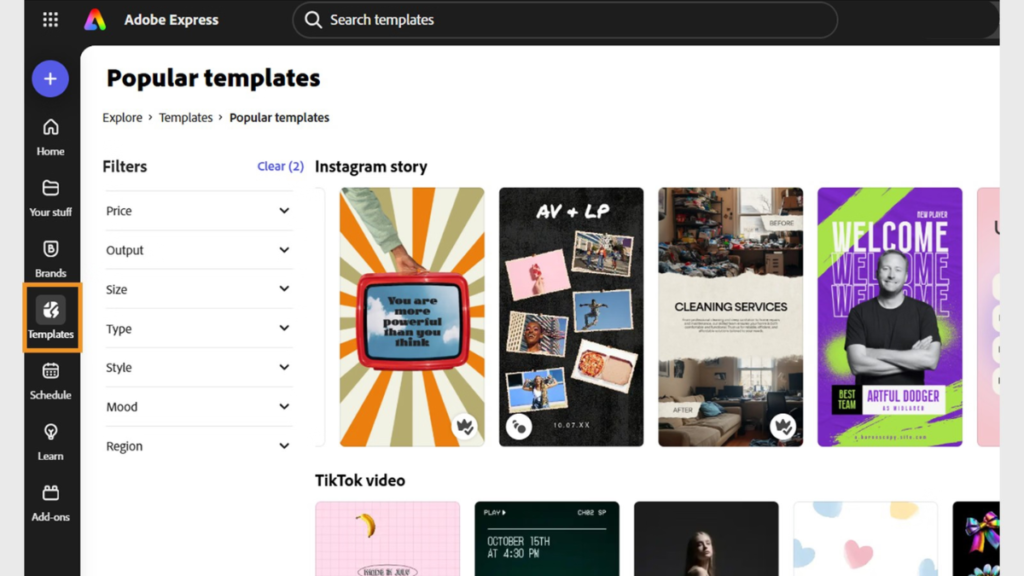
Task: Expand the Type filter
Action: coord(199,328)
